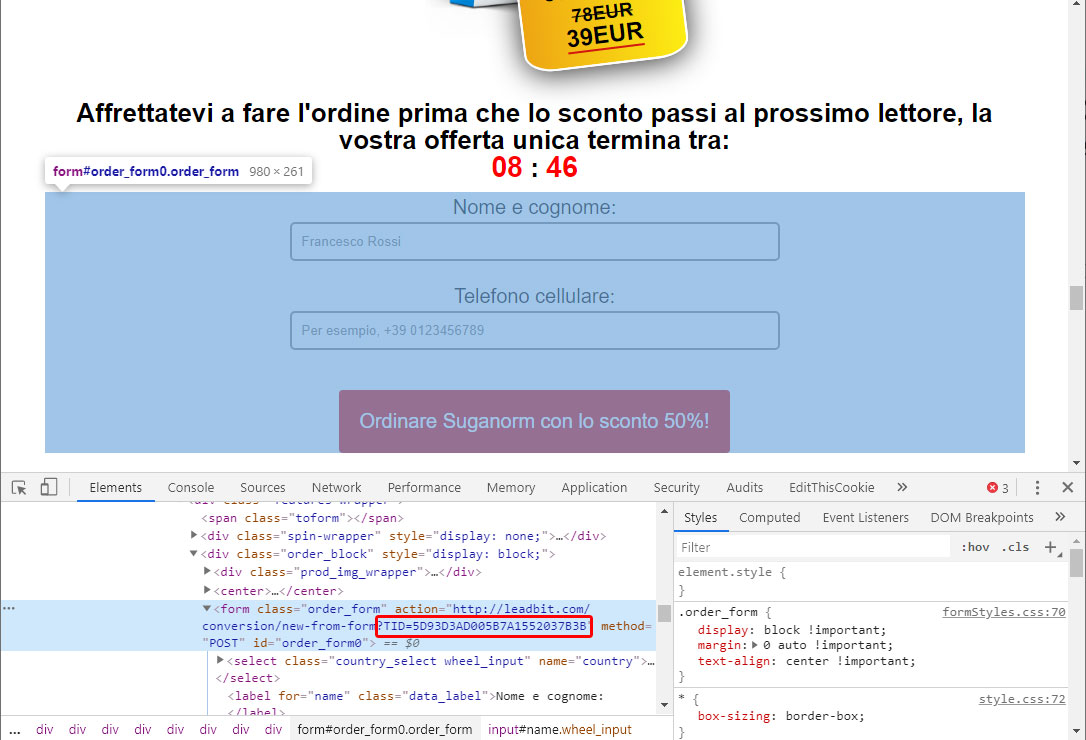Viewport: 1086px width, 740px height.
Task: Click the DOM tree scrollbar down arrow
Action: point(664,705)
